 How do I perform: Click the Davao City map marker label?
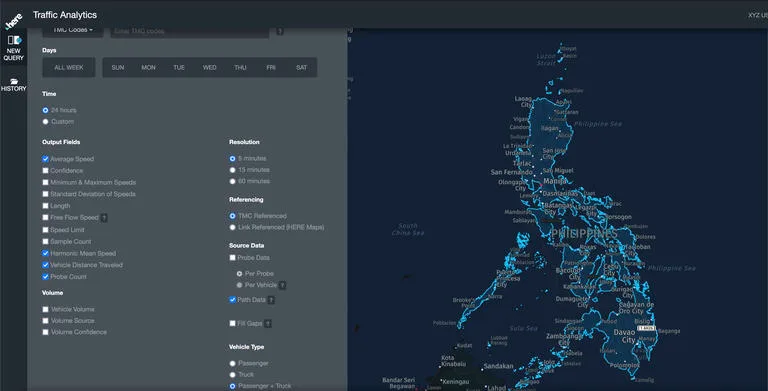tap(624, 336)
